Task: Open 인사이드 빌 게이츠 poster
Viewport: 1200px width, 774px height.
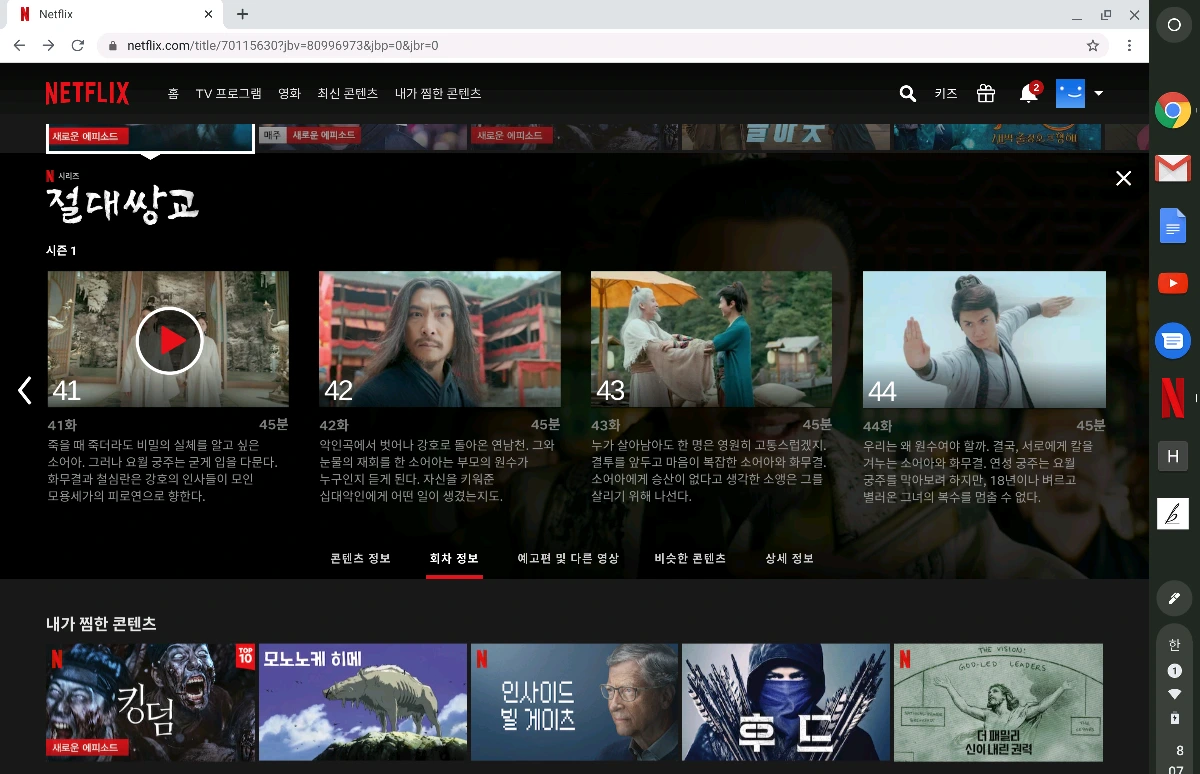Action: [x=575, y=703]
